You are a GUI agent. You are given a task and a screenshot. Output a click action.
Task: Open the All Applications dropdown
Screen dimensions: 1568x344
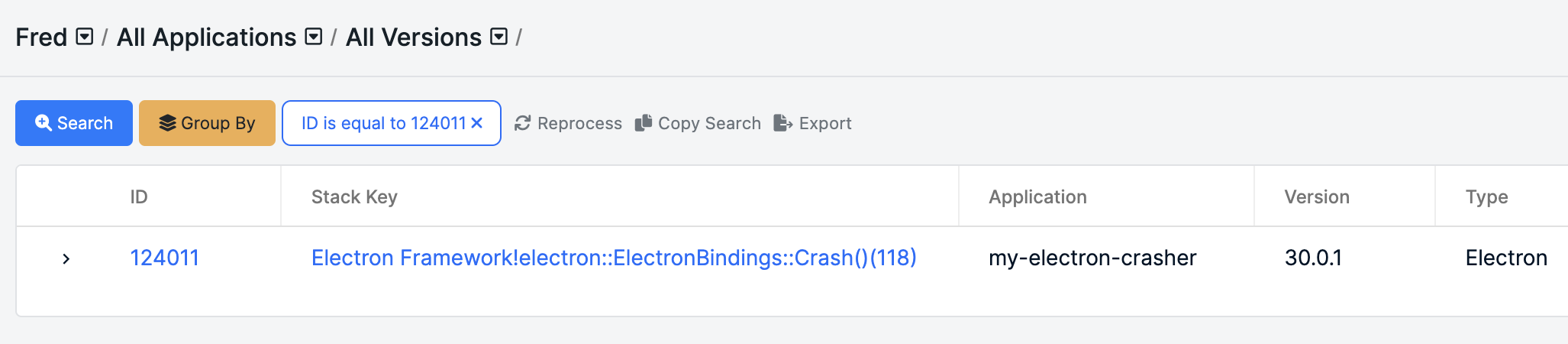314,37
